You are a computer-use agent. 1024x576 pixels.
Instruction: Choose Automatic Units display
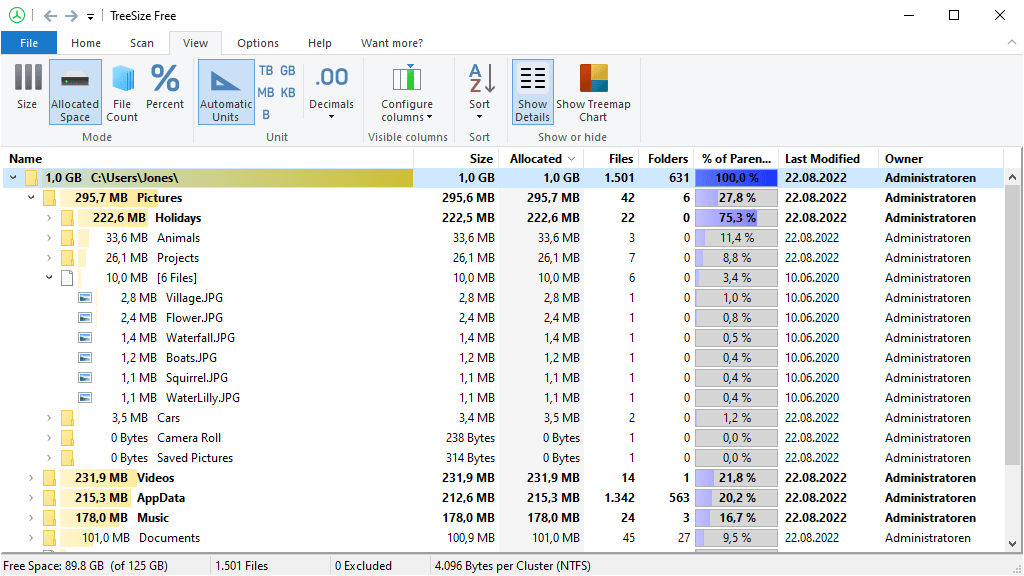click(x=226, y=91)
